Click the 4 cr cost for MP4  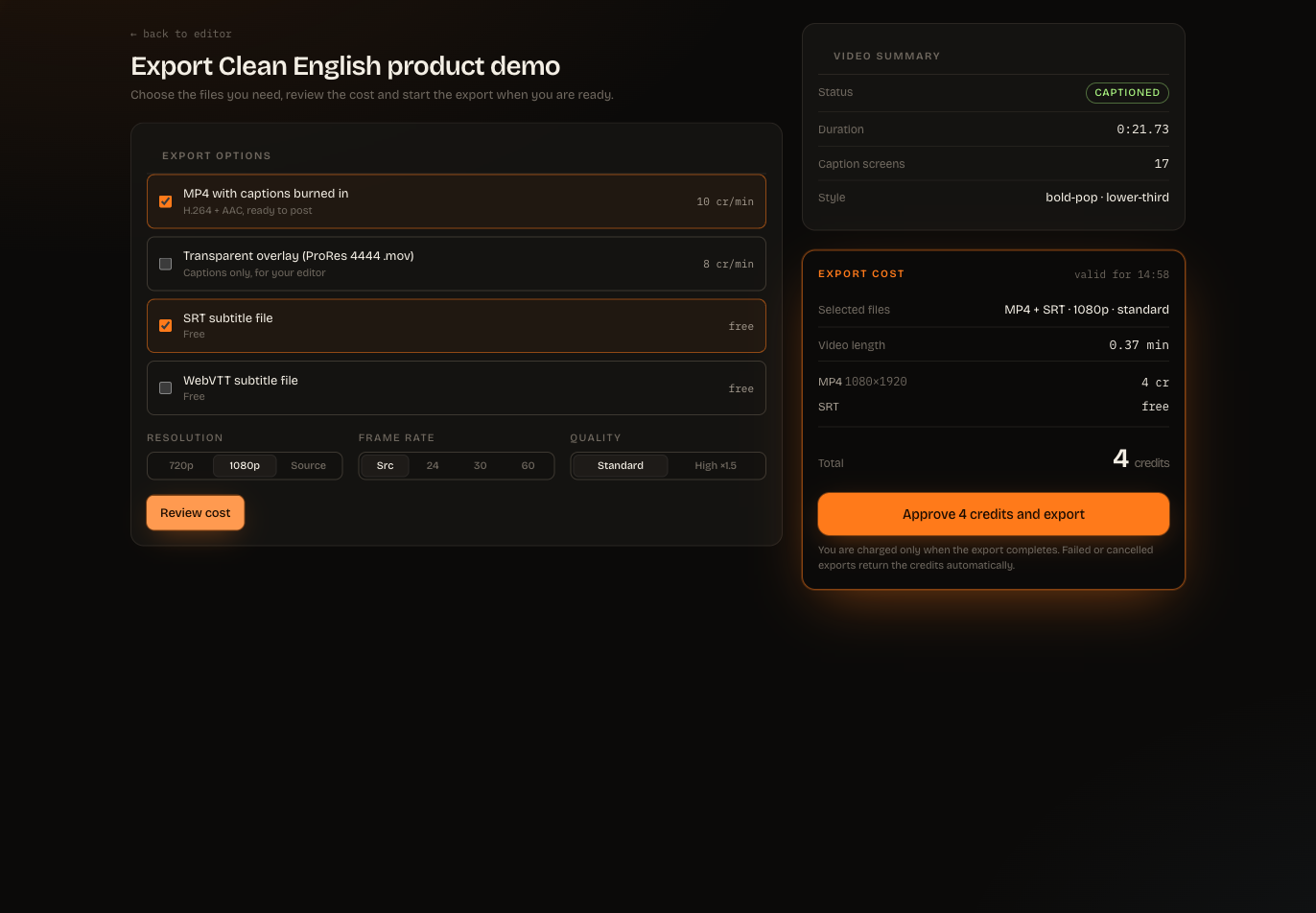[x=1155, y=383]
